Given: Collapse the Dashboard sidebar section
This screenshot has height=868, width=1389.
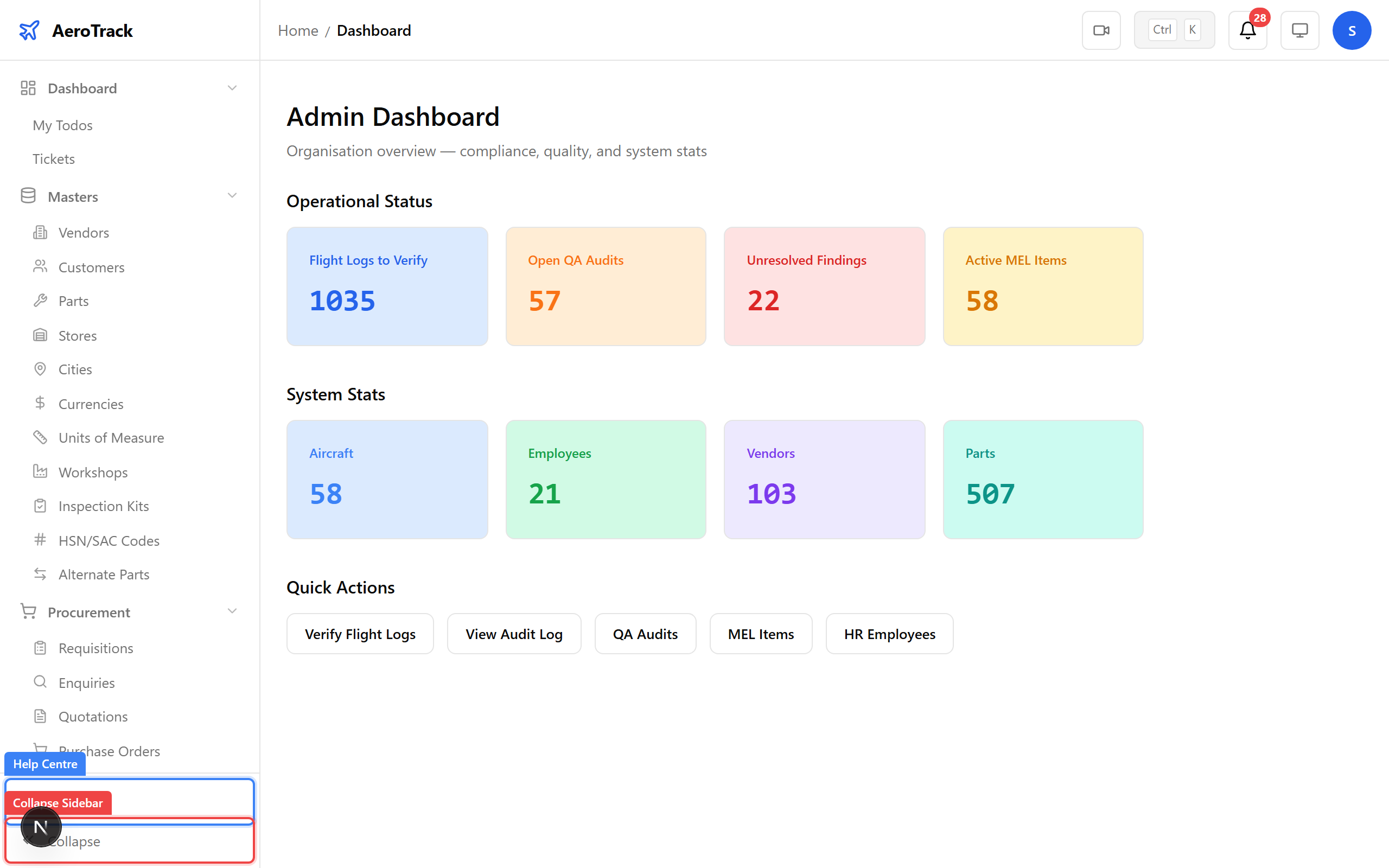Looking at the screenshot, I should pos(232,87).
